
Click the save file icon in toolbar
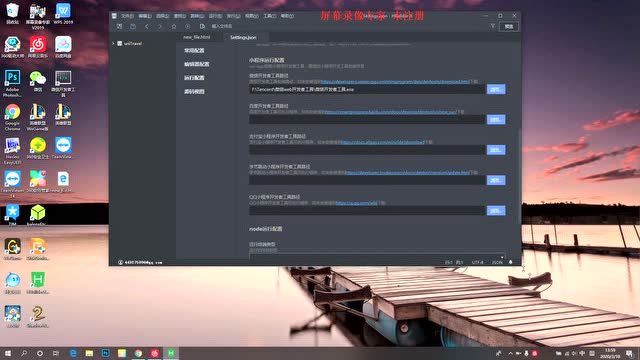[x=133, y=26]
